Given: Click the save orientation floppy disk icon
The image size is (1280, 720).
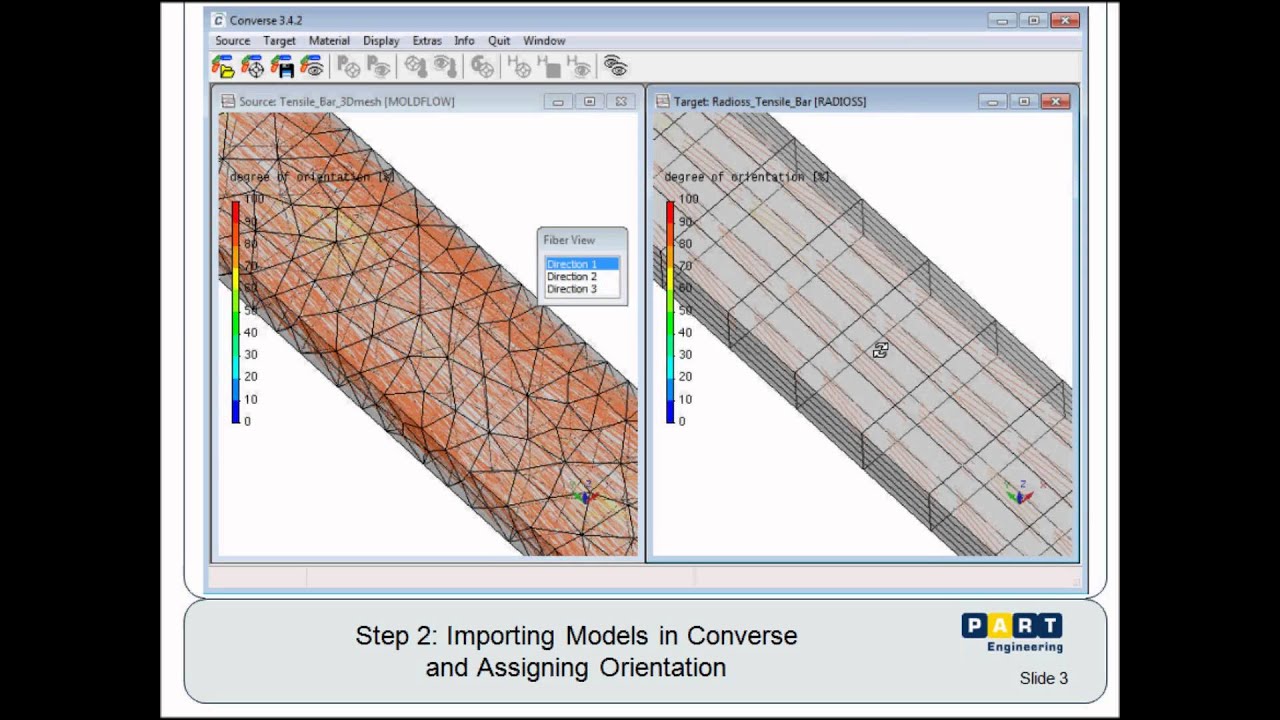Looking at the screenshot, I should 282,67.
